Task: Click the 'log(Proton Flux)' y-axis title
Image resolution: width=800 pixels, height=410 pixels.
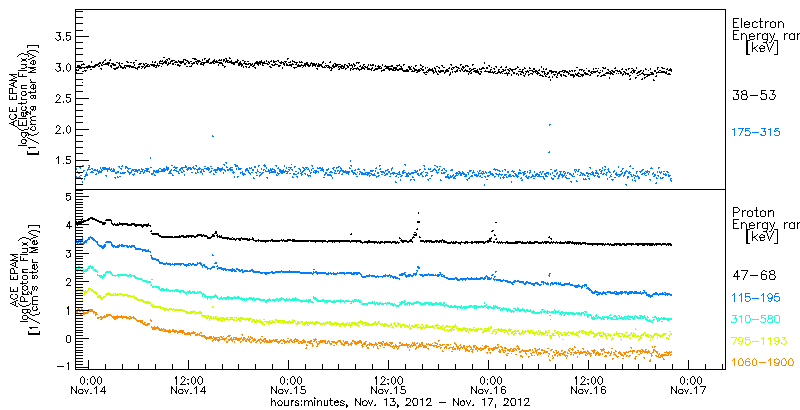Action: (x=26, y=286)
